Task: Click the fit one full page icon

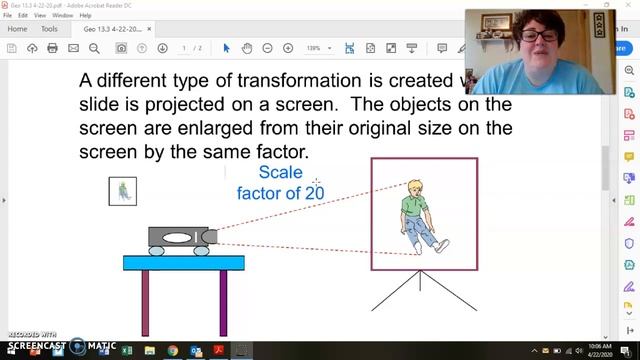Action: (370, 48)
